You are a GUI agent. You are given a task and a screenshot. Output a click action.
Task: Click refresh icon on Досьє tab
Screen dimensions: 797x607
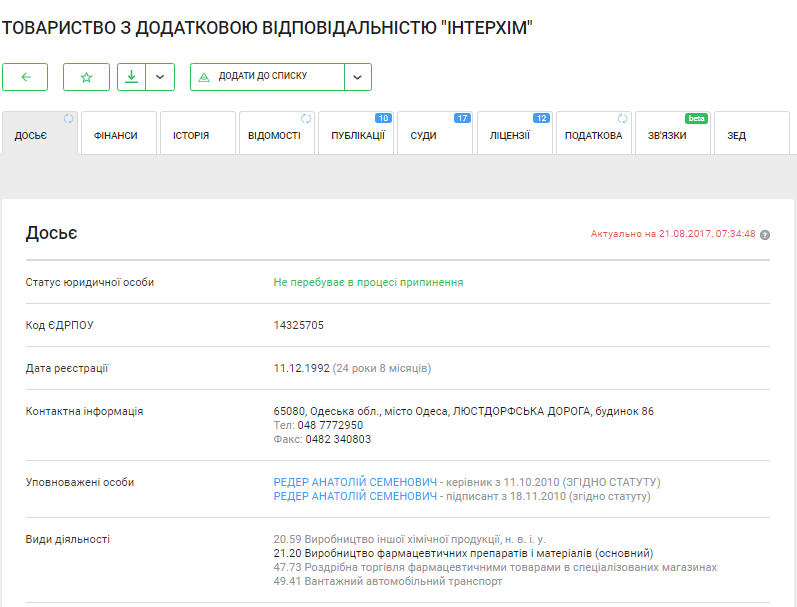(69, 119)
